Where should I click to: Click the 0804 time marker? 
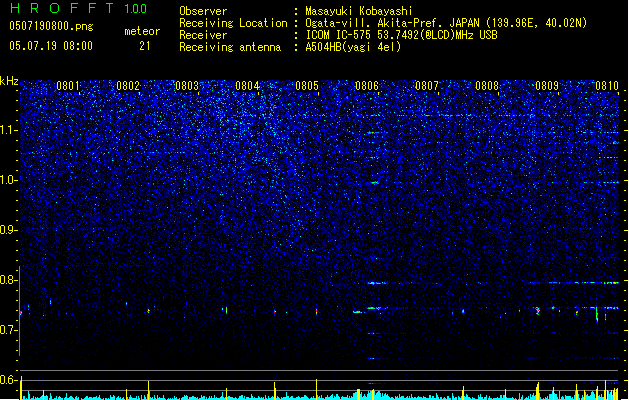coord(247,86)
